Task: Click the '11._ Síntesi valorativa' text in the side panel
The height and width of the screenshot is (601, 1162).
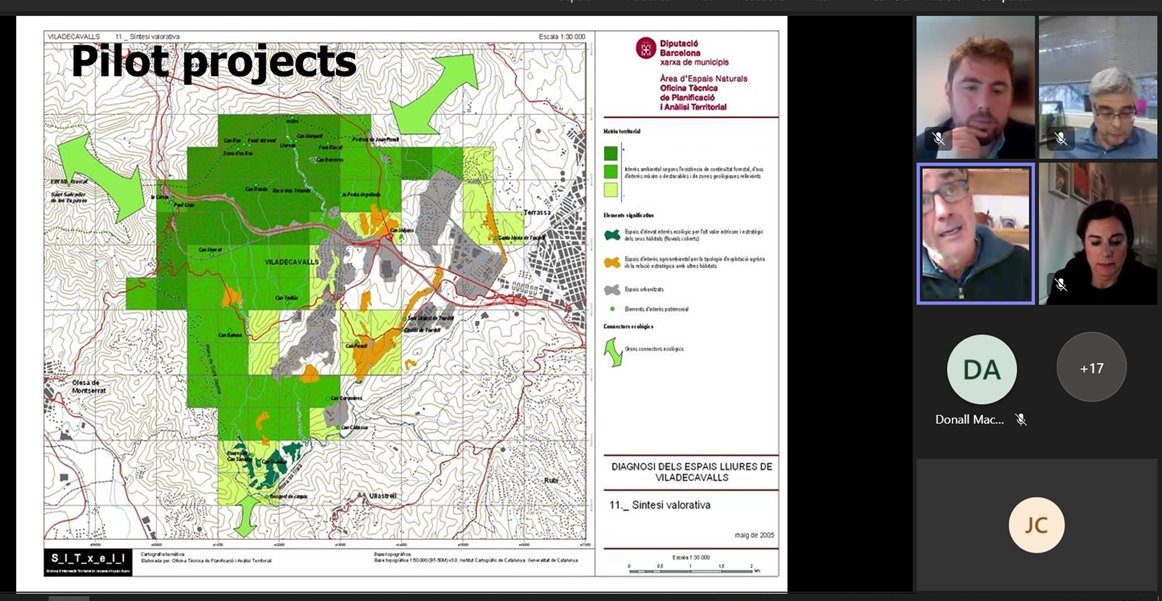Action: click(x=660, y=505)
